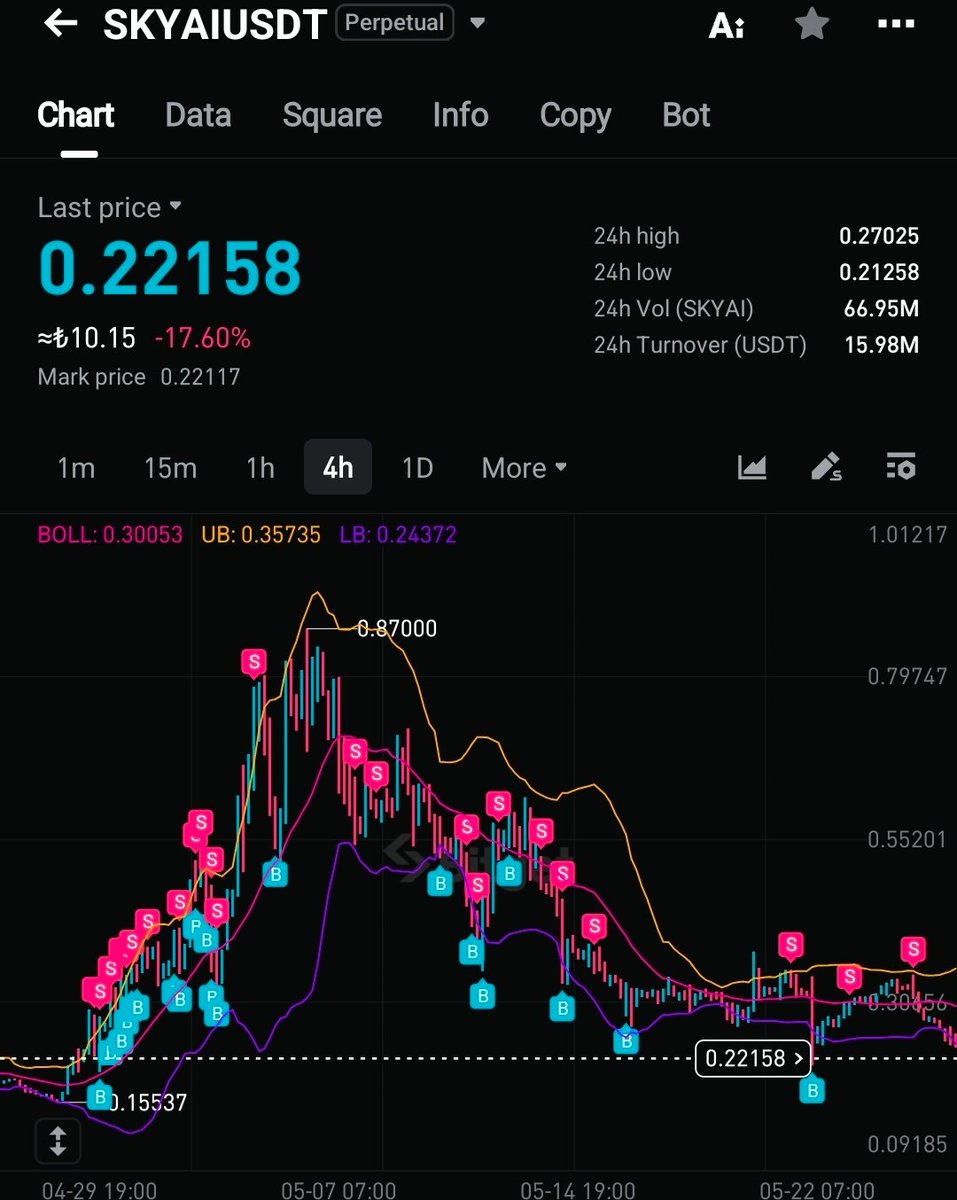This screenshot has height=1200, width=957.
Task: Tap the 24h low value 0.21258
Action: click(x=879, y=272)
